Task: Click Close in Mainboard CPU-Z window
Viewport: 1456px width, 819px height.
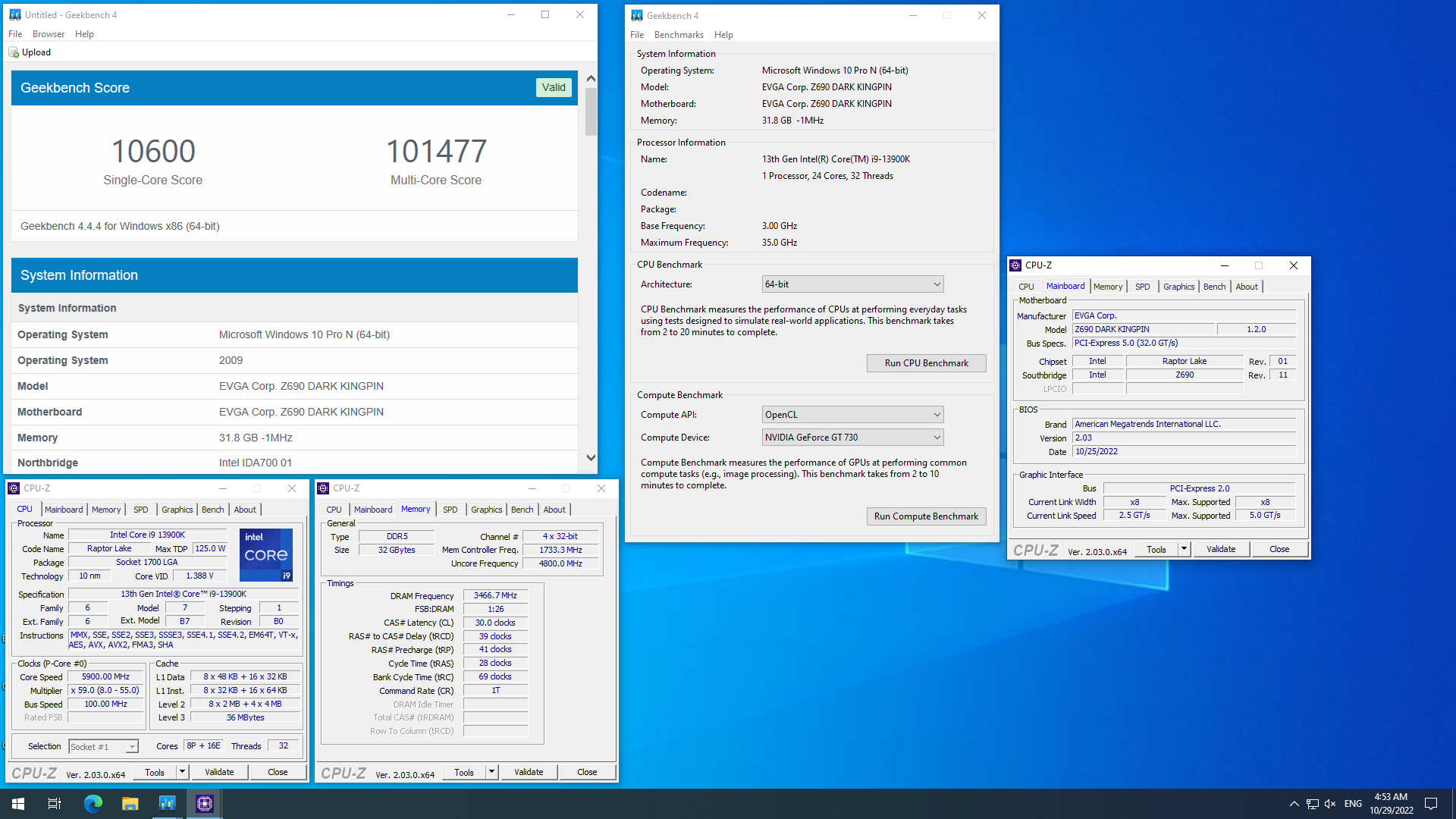Action: tap(1279, 549)
